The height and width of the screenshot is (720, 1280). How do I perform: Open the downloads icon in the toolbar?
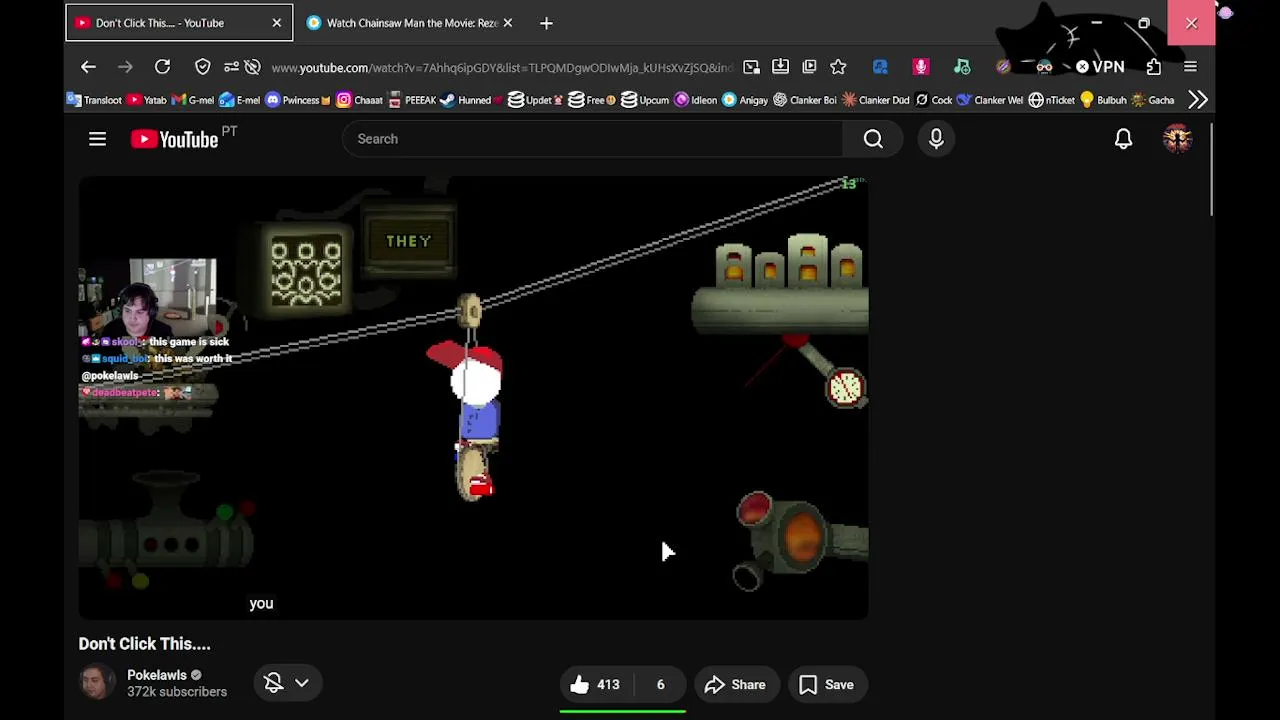coord(780,67)
